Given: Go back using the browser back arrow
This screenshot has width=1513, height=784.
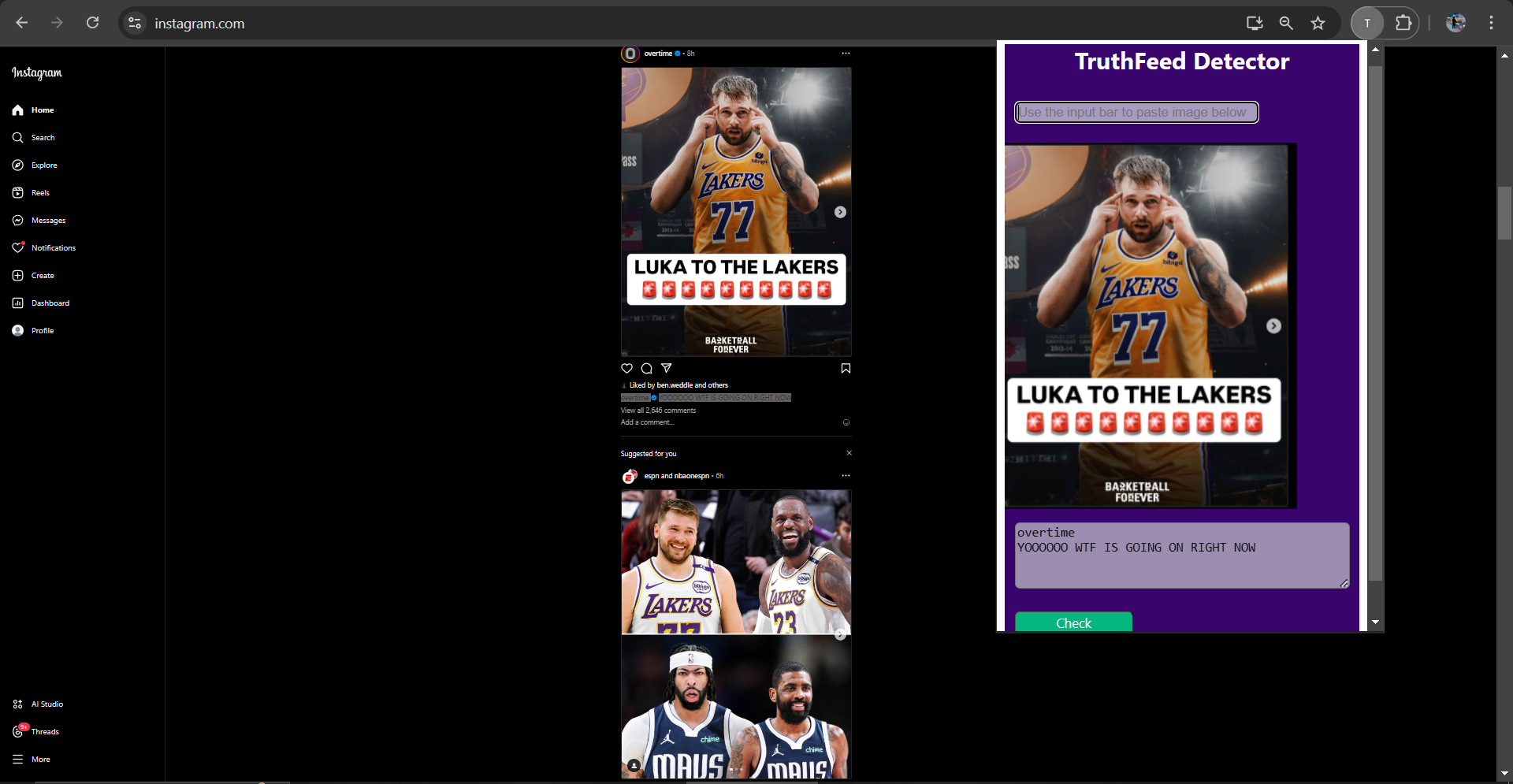Looking at the screenshot, I should coord(22,23).
